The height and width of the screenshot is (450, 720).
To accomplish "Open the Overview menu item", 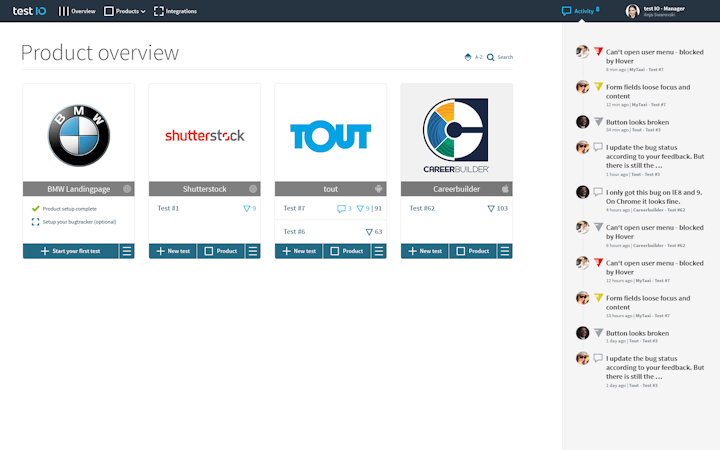I will point(77,11).
